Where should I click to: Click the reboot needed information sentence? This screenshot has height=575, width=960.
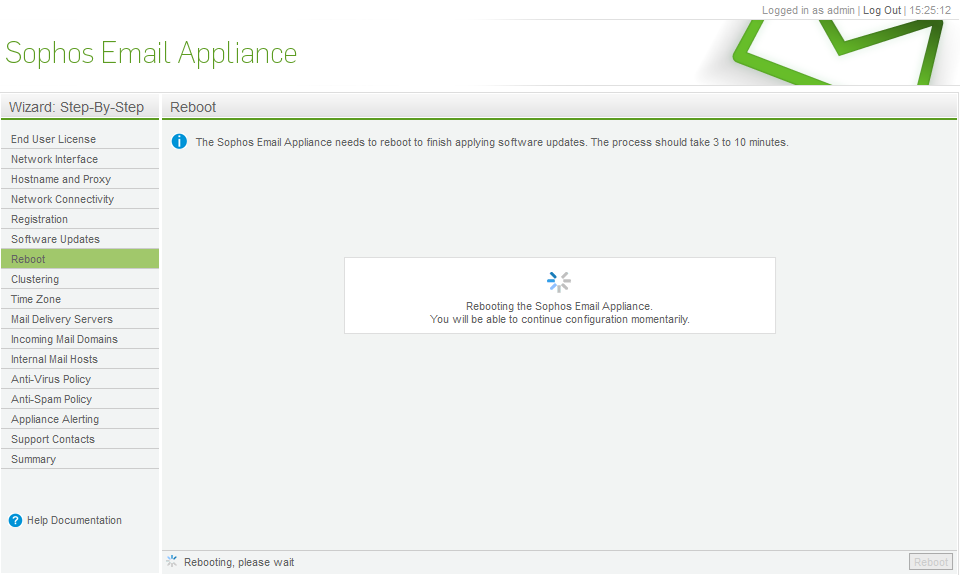492,142
